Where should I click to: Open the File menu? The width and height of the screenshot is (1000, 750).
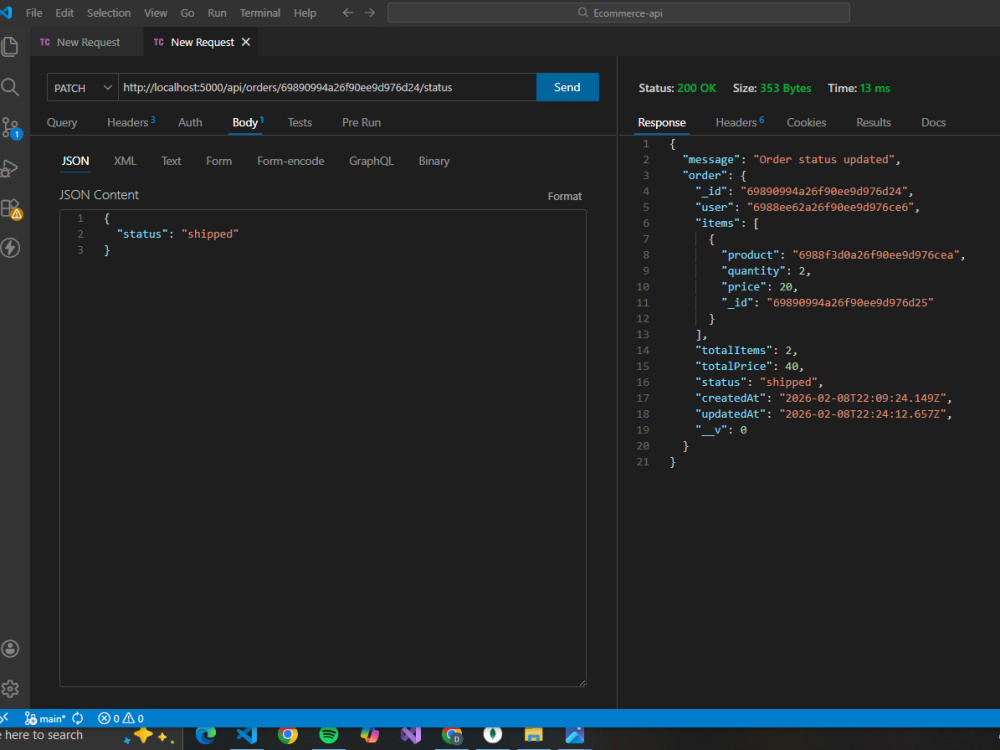click(34, 13)
